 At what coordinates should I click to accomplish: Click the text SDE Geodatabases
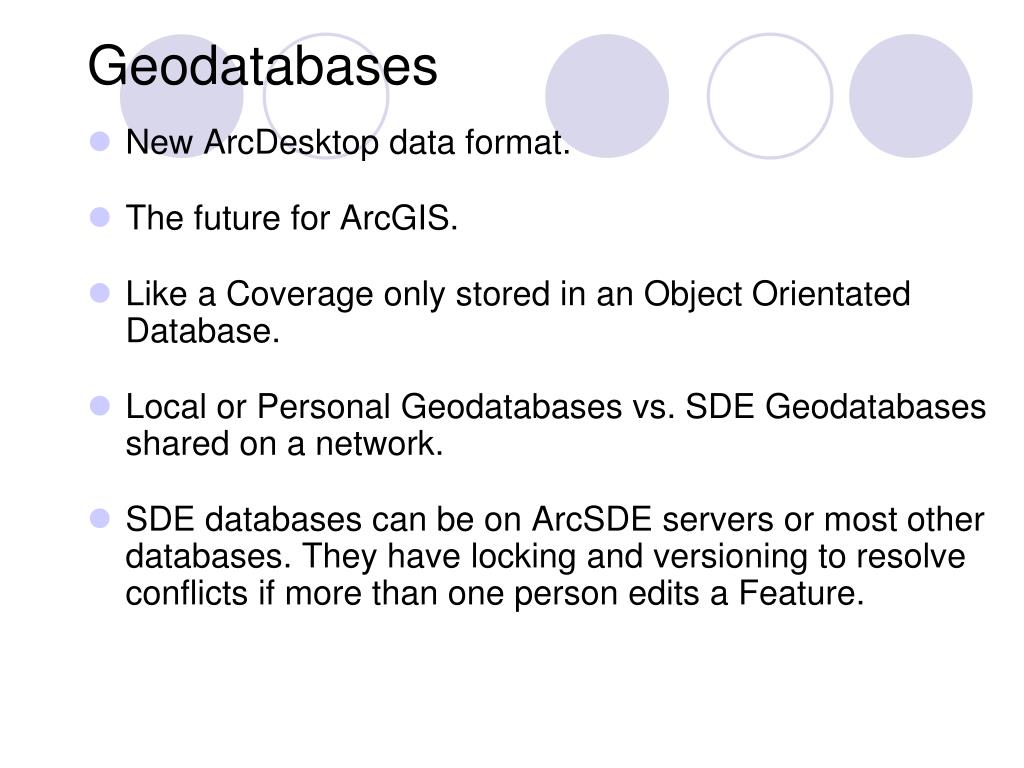point(836,406)
